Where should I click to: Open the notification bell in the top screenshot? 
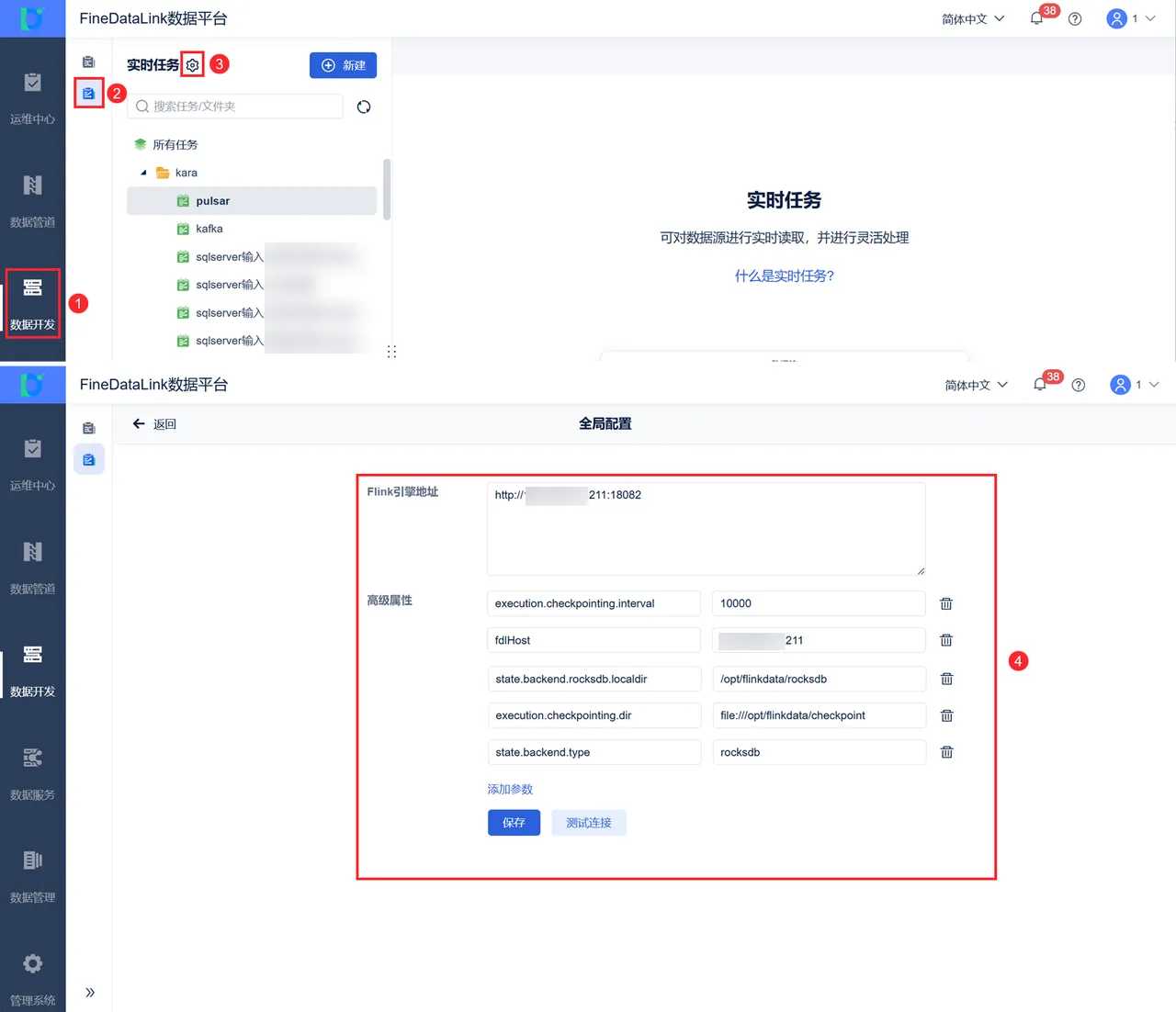[1037, 18]
